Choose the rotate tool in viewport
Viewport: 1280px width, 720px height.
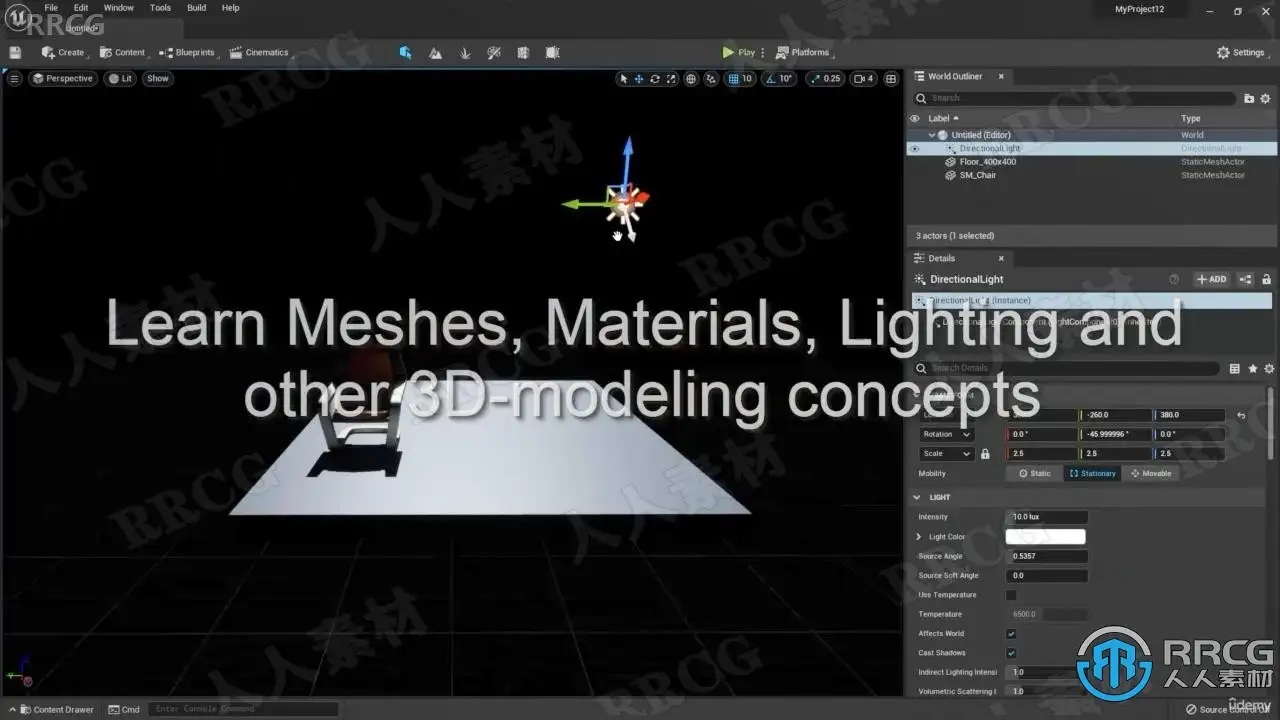click(x=655, y=79)
